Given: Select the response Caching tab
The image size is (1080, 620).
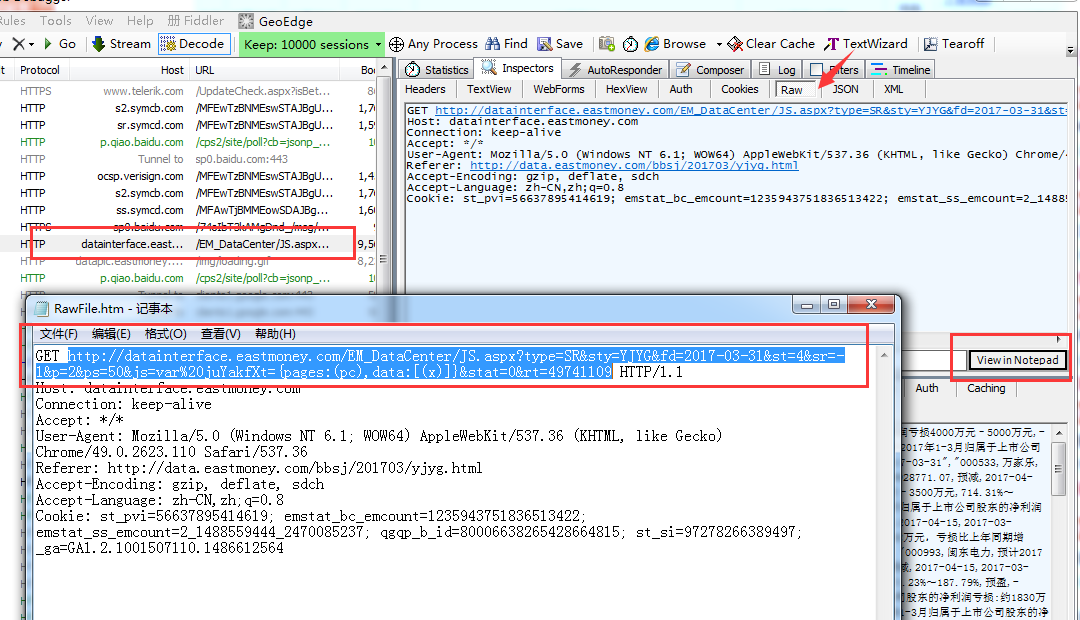Looking at the screenshot, I should pos(986,389).
